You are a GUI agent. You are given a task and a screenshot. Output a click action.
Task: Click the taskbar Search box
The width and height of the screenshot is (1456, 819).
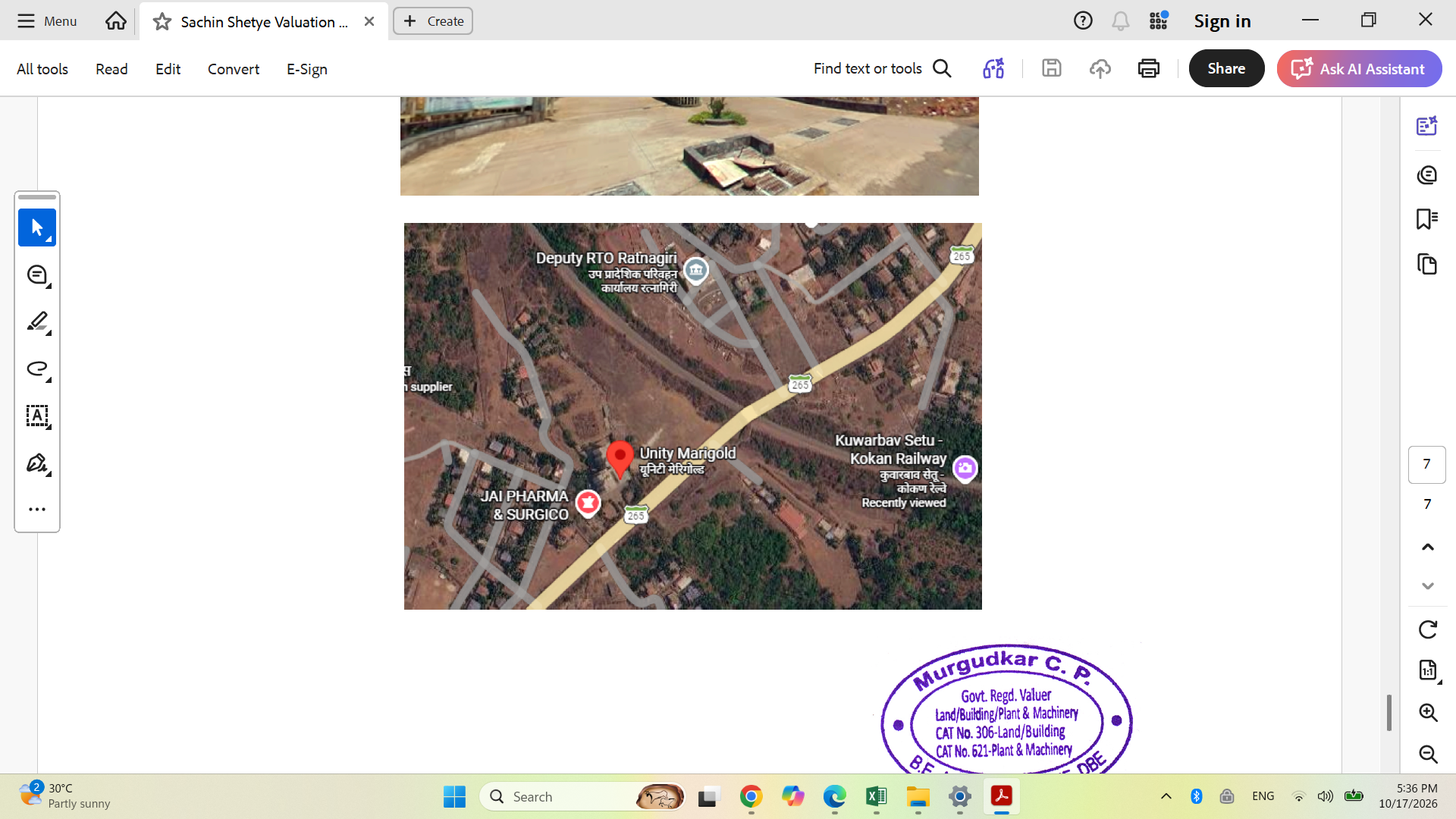pyautogui.click(x=582, y=796)
